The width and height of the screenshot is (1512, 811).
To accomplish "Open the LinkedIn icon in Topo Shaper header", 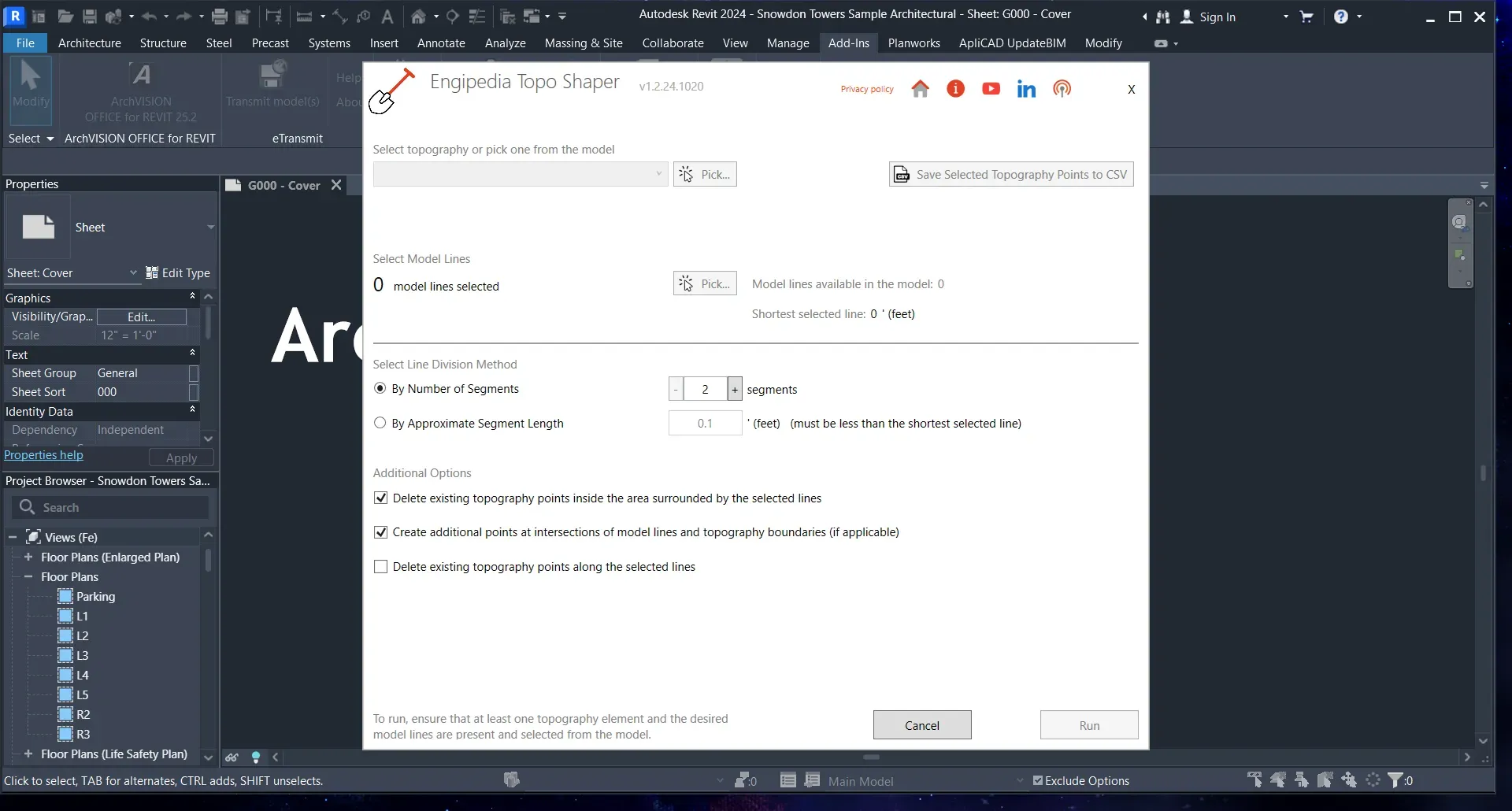I will pos(1026,89).
